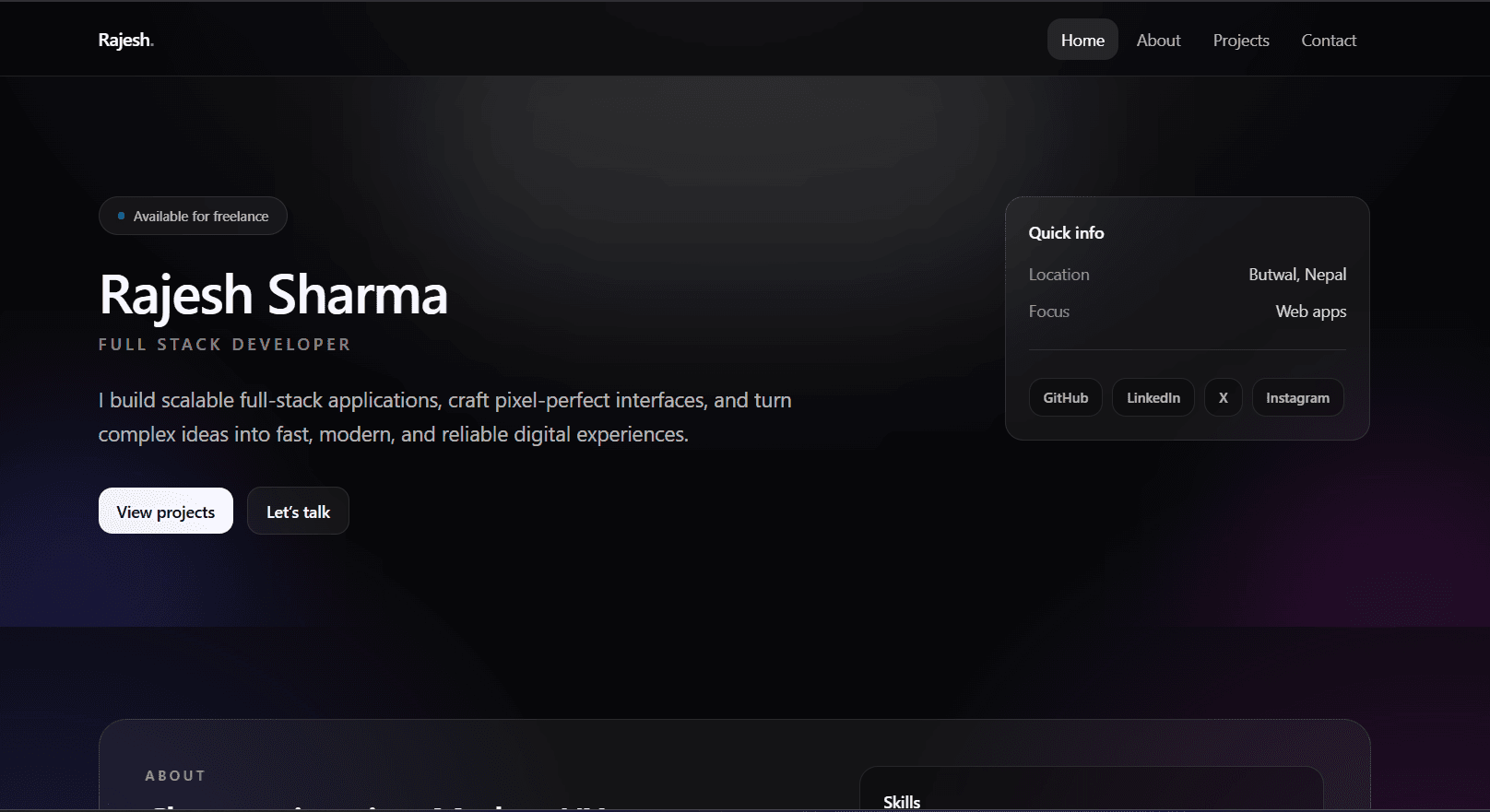Click the Rajesh logo in header
The image size is (1490, 812).
[x=126, y=40]
